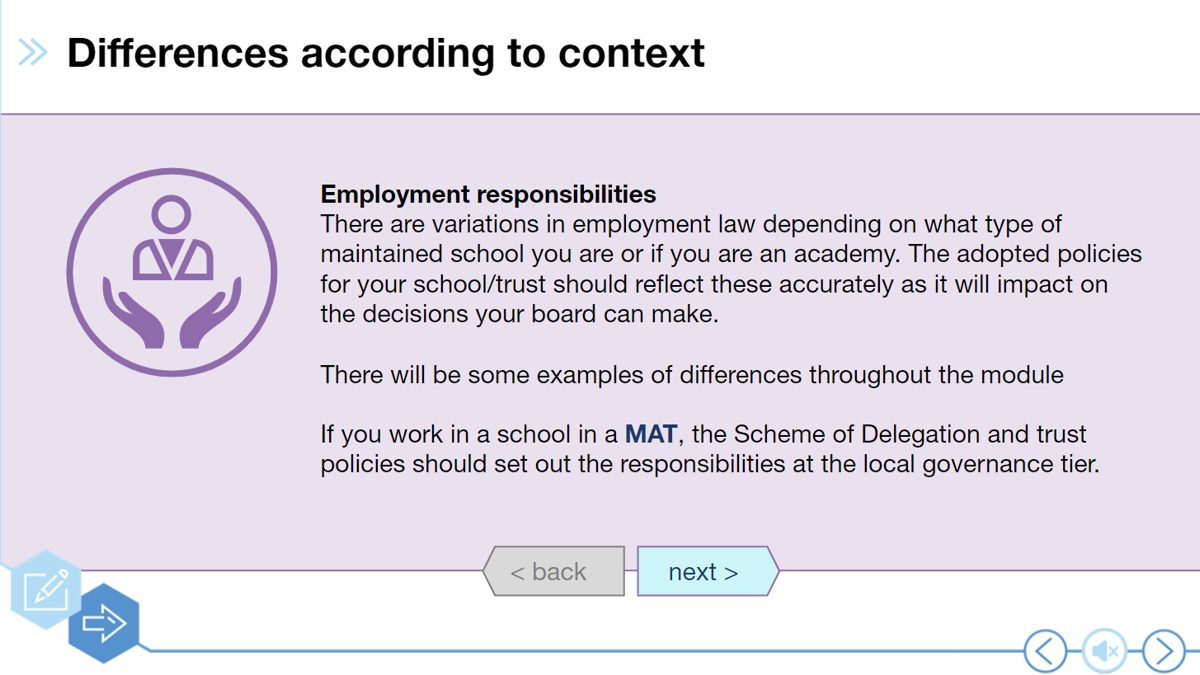Click the blue arrow hexagon icon
The height and width of the screenshot is (675, 1200).
[x=104, y=624]
